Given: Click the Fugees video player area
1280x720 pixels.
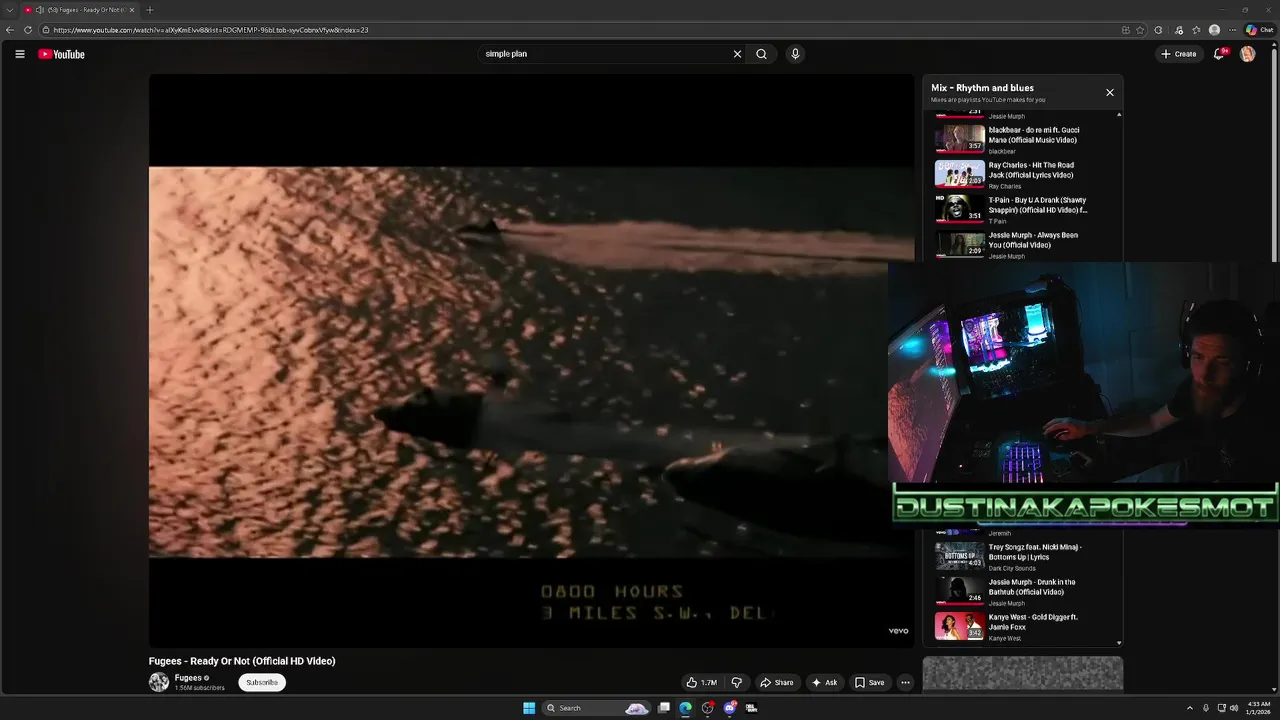Looking at the screenshot, I should pyautogui.click(x=531, y=360).
